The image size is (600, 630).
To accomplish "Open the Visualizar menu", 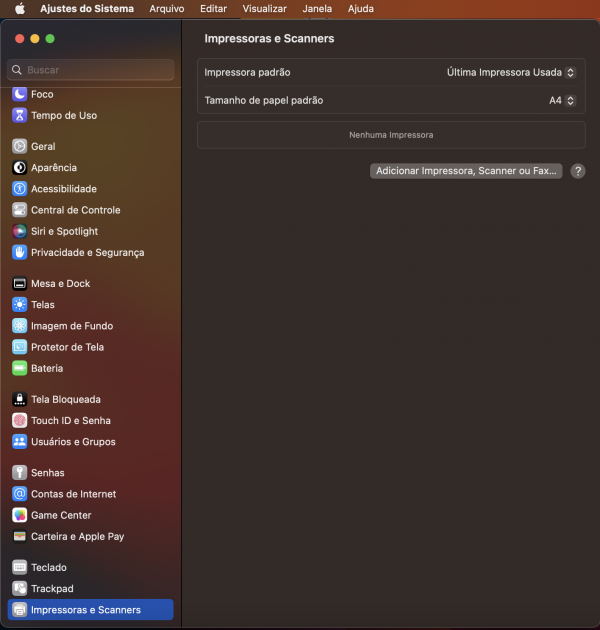I will 264,8.
